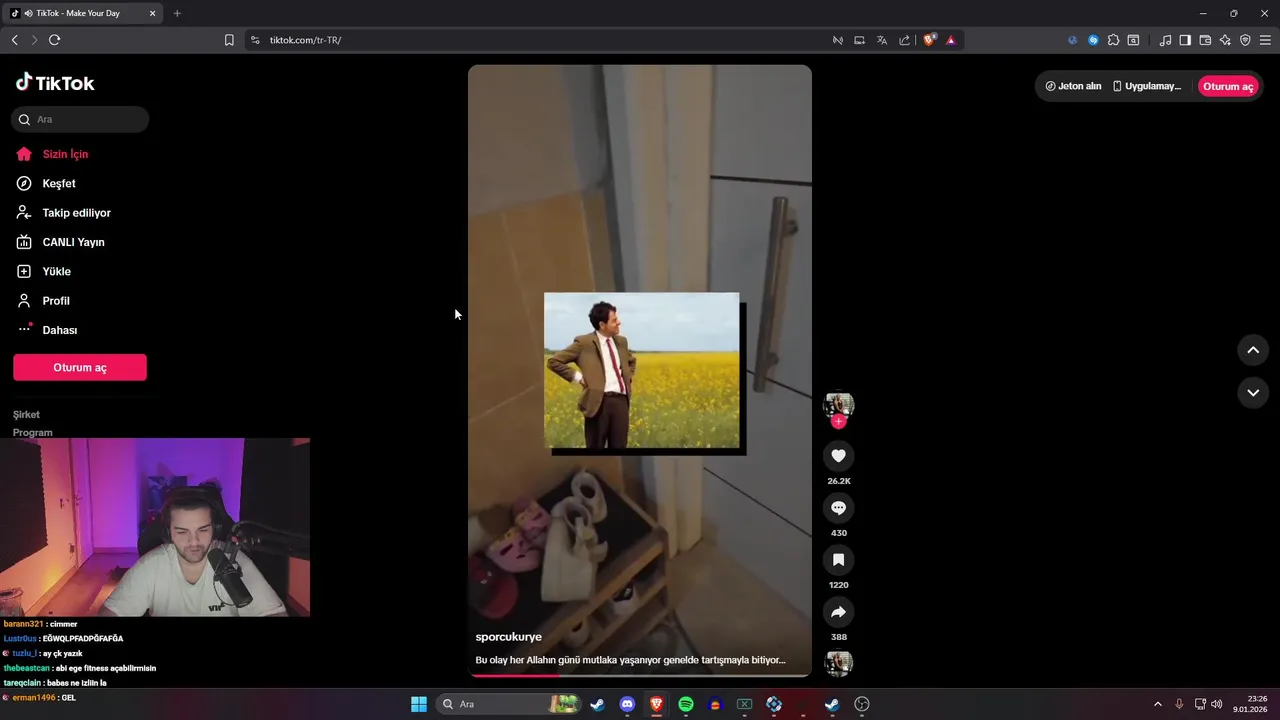
Task: Click the sidebar Oturum aç button
Action: click(80, 367)
